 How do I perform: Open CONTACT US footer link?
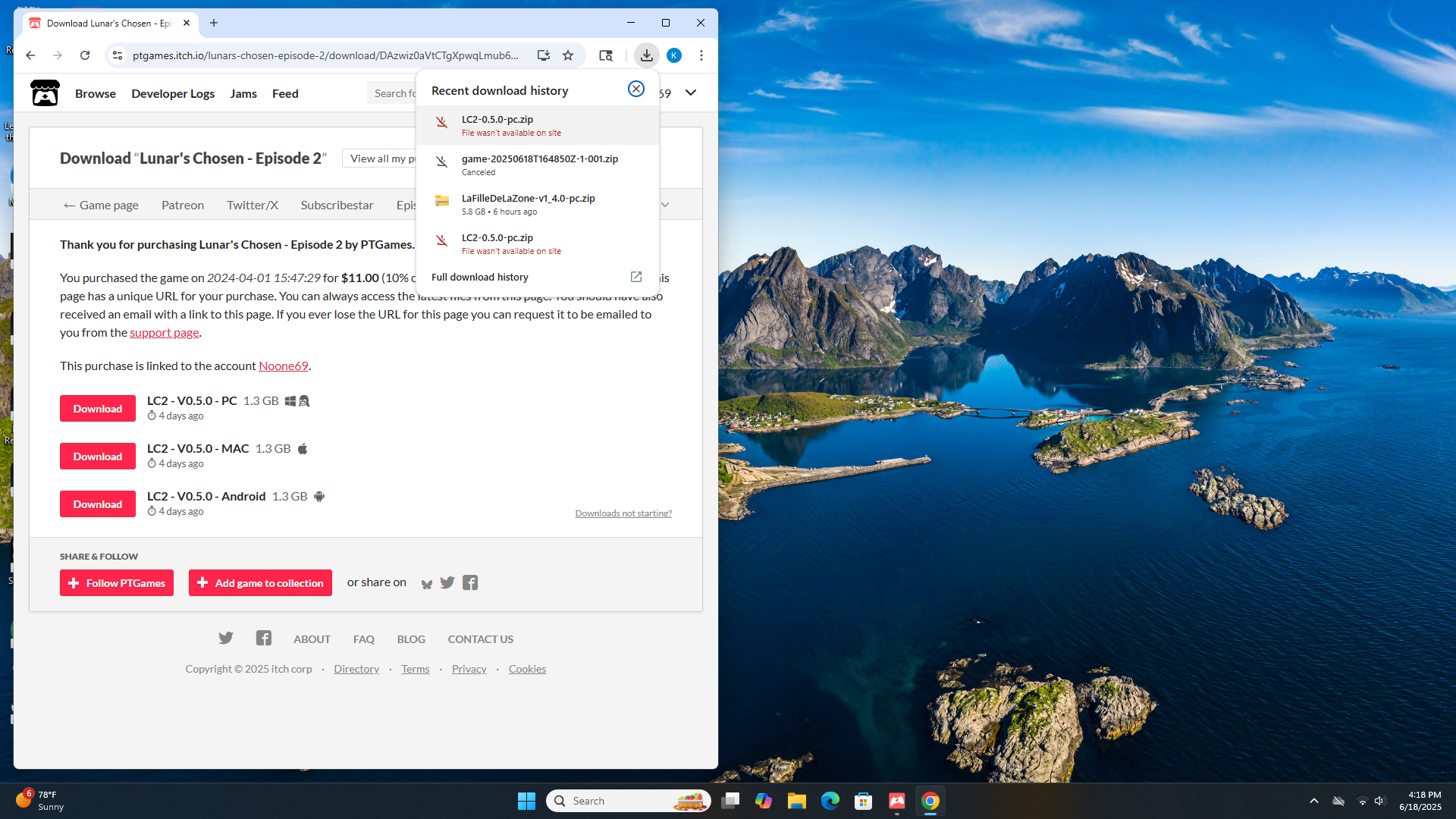(x=481, y=639)
